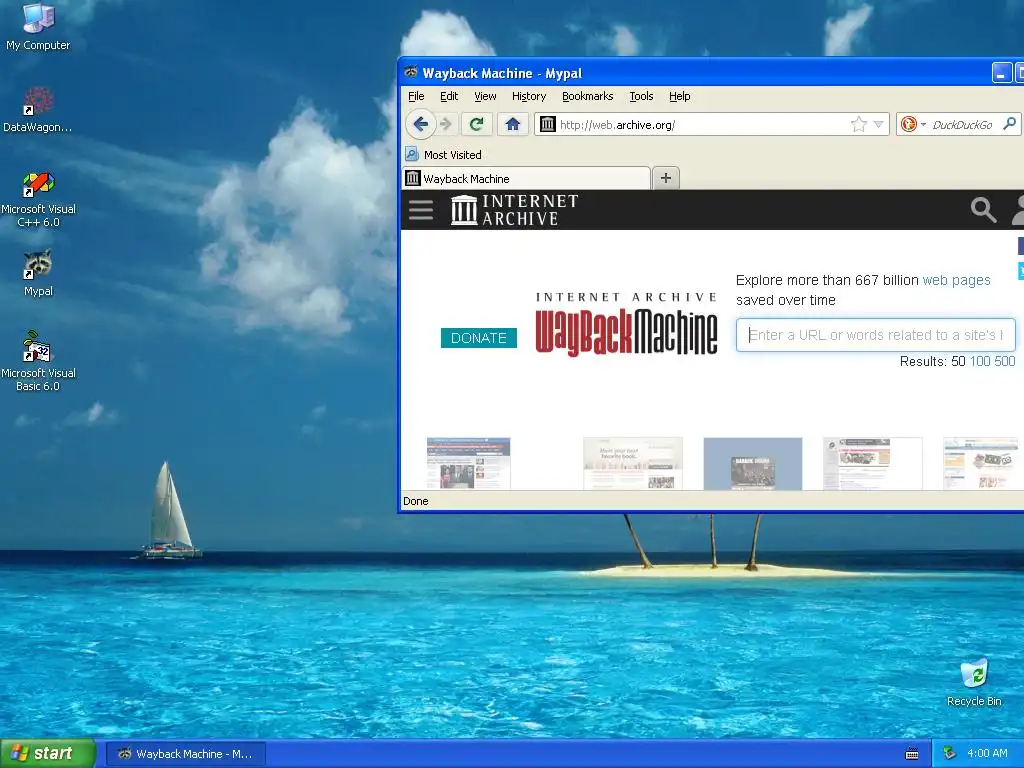This screenshot has width=1024, height=768.
Task: Set results to 500
Action: (1005, 361)
